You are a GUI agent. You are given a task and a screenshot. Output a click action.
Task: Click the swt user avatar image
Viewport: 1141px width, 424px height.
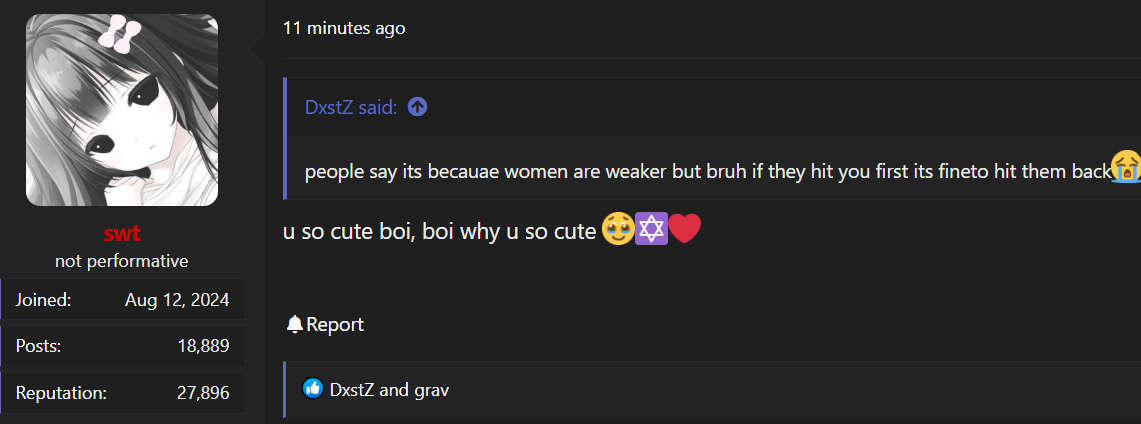(122, 110)
